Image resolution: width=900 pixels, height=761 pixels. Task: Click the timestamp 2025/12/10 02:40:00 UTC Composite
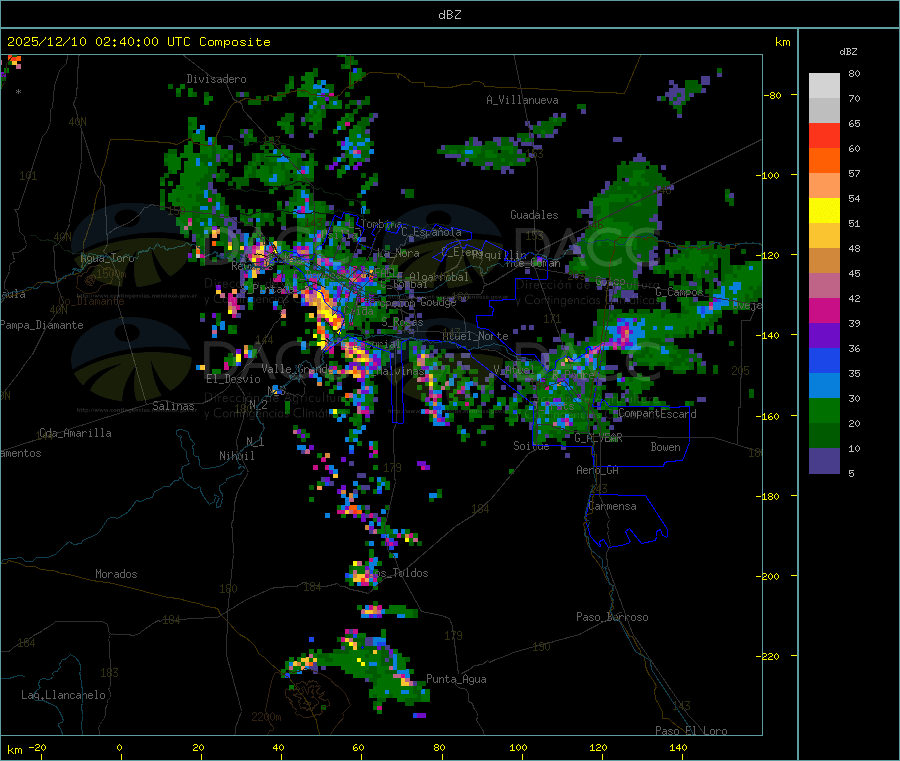(x=138, y=42)
